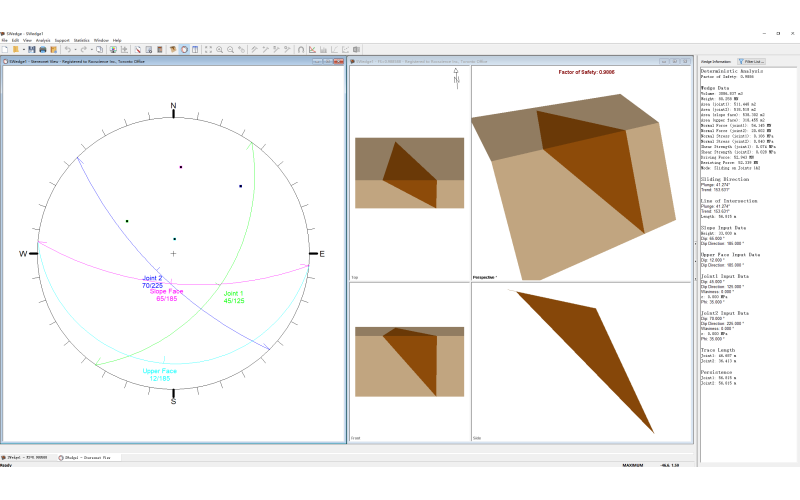The image size is (800, 500).
Task: Expand the Redo history dropdown arrow
Action: click(x=91, y=49)
